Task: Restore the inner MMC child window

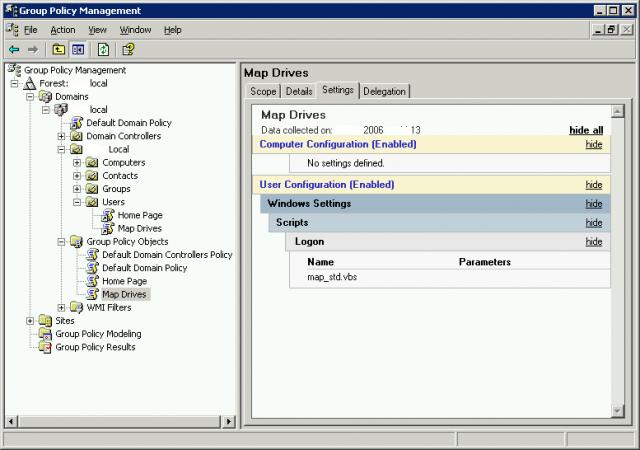Action: click(x=612, y=30)
